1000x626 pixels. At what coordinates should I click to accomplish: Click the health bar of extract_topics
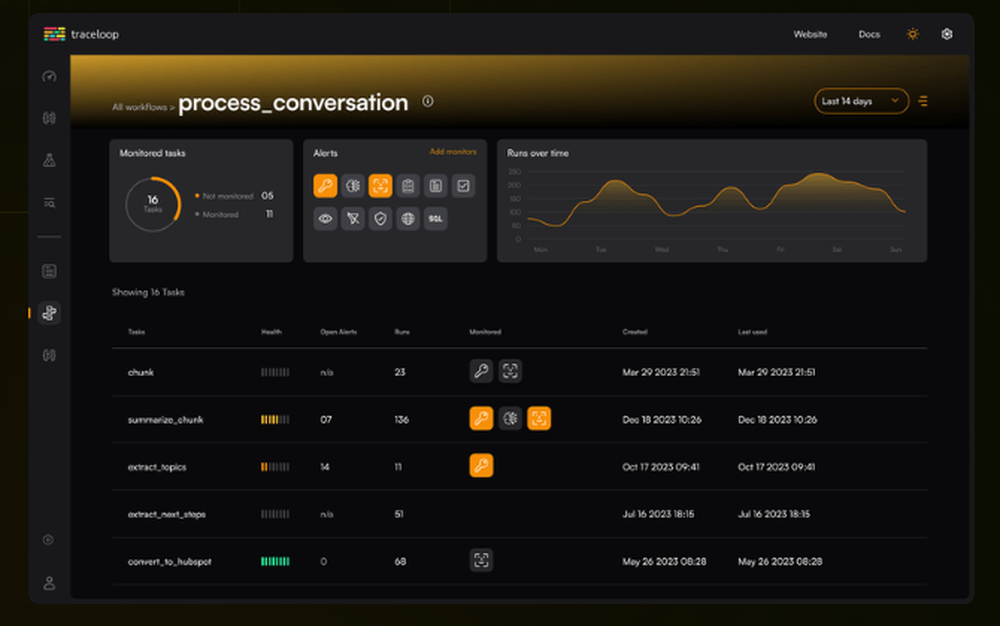pos(275,467)
